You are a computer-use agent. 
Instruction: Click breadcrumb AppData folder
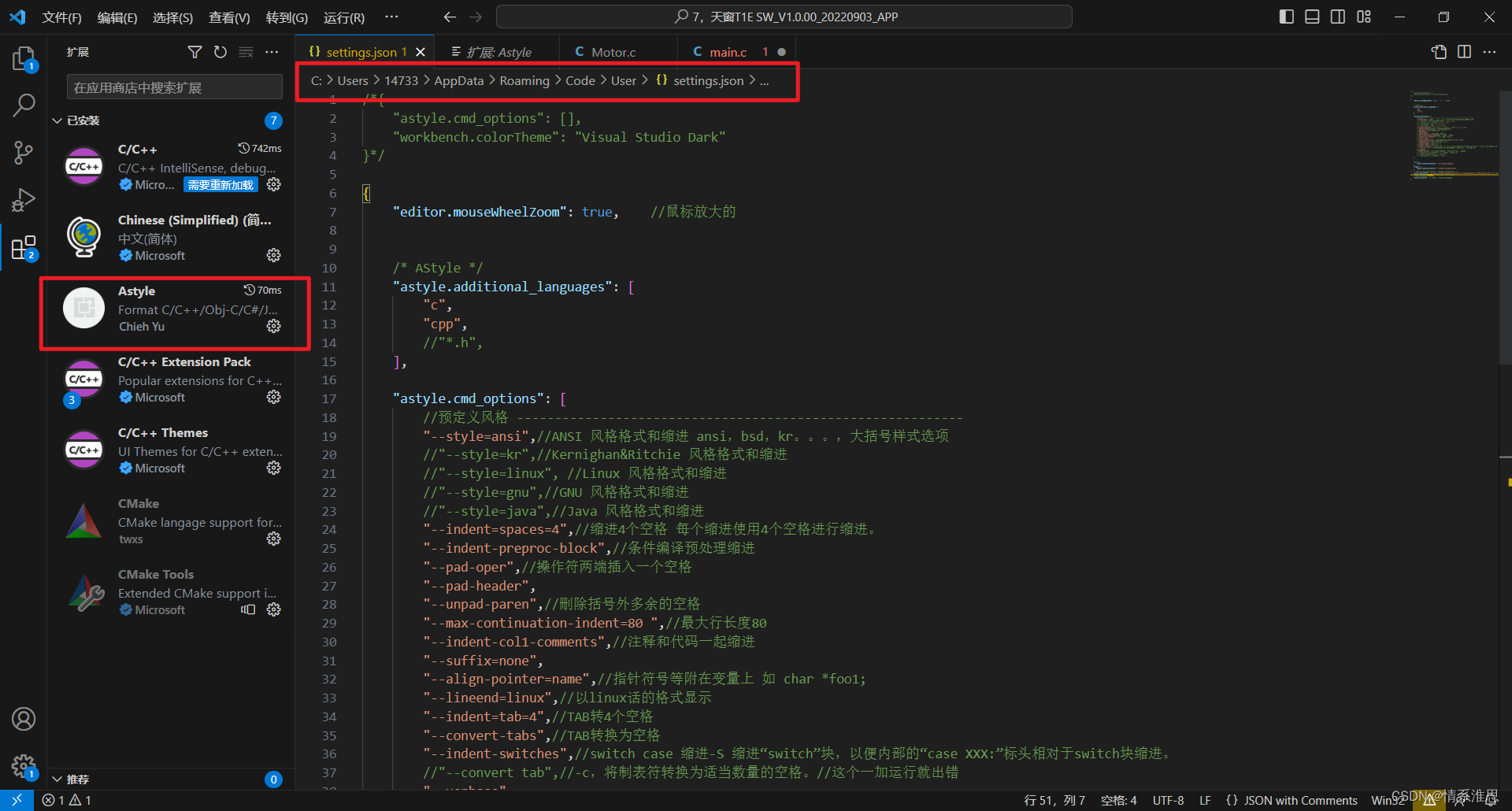(458, 80)
